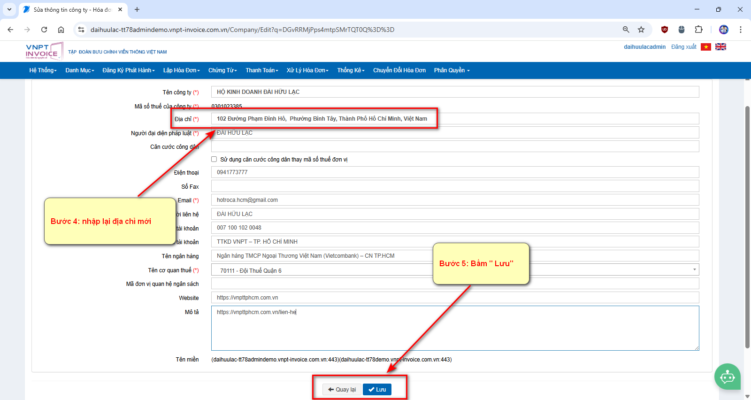Click the Tên công ty input field

click(455, 91)
